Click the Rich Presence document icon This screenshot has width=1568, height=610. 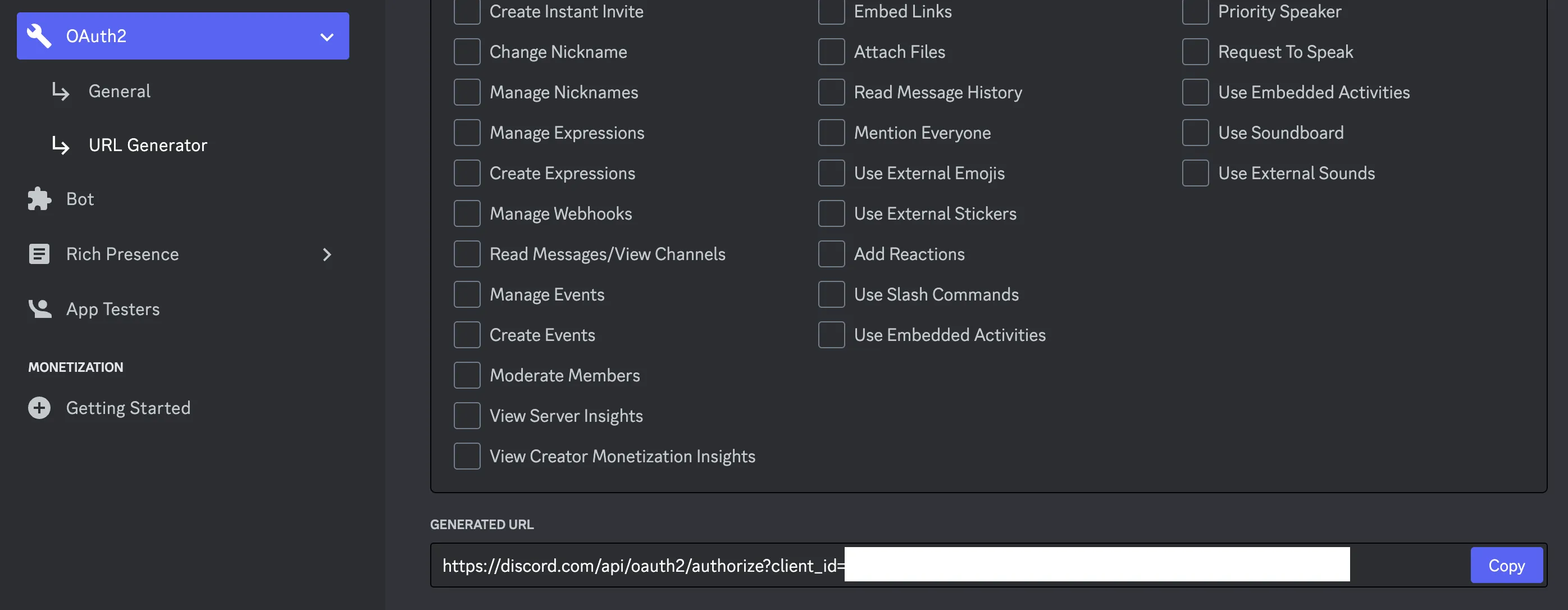click(39, 254)
